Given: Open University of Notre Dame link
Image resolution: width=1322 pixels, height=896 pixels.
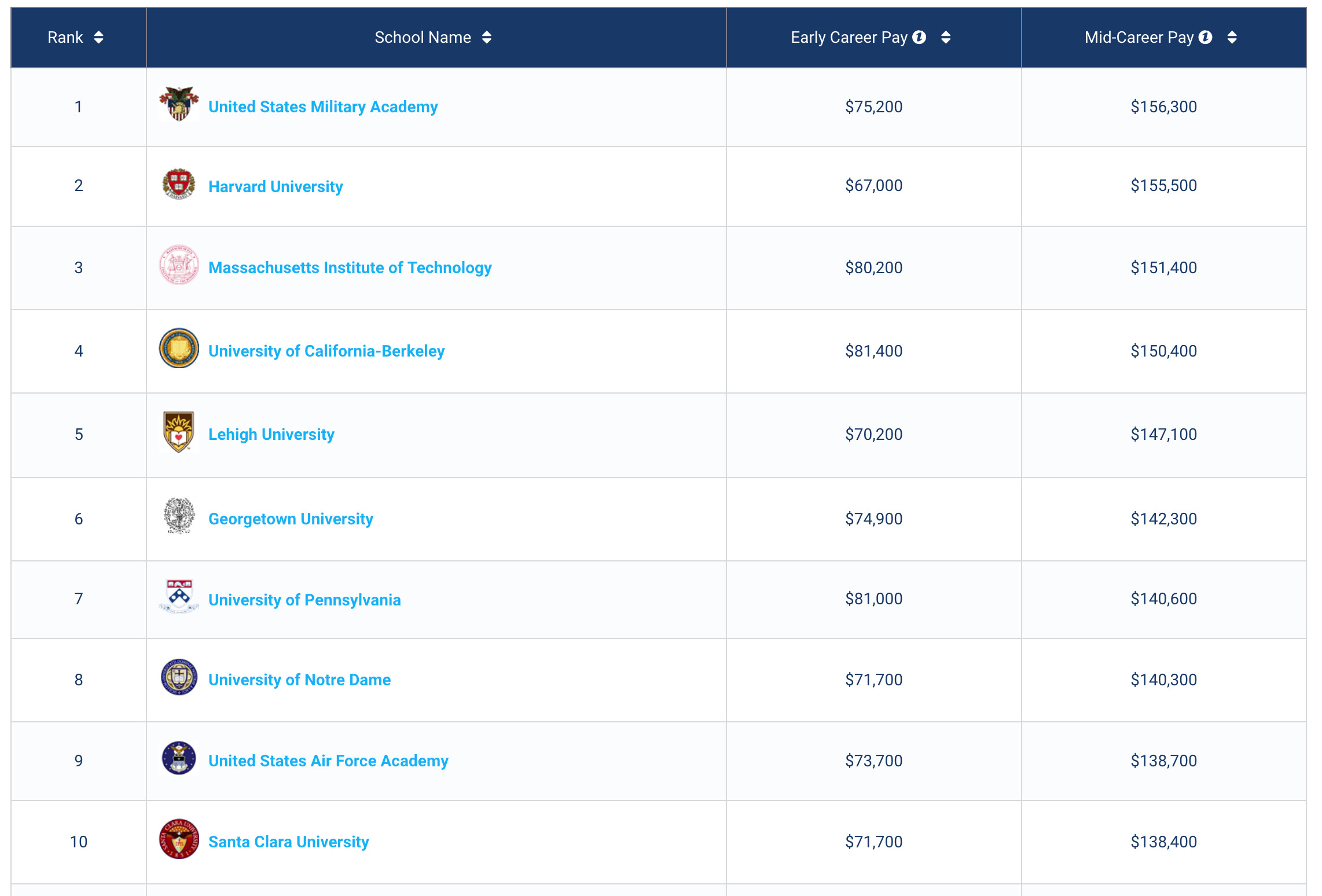Looking at the screenshot, I should click(x=299, y=680).
